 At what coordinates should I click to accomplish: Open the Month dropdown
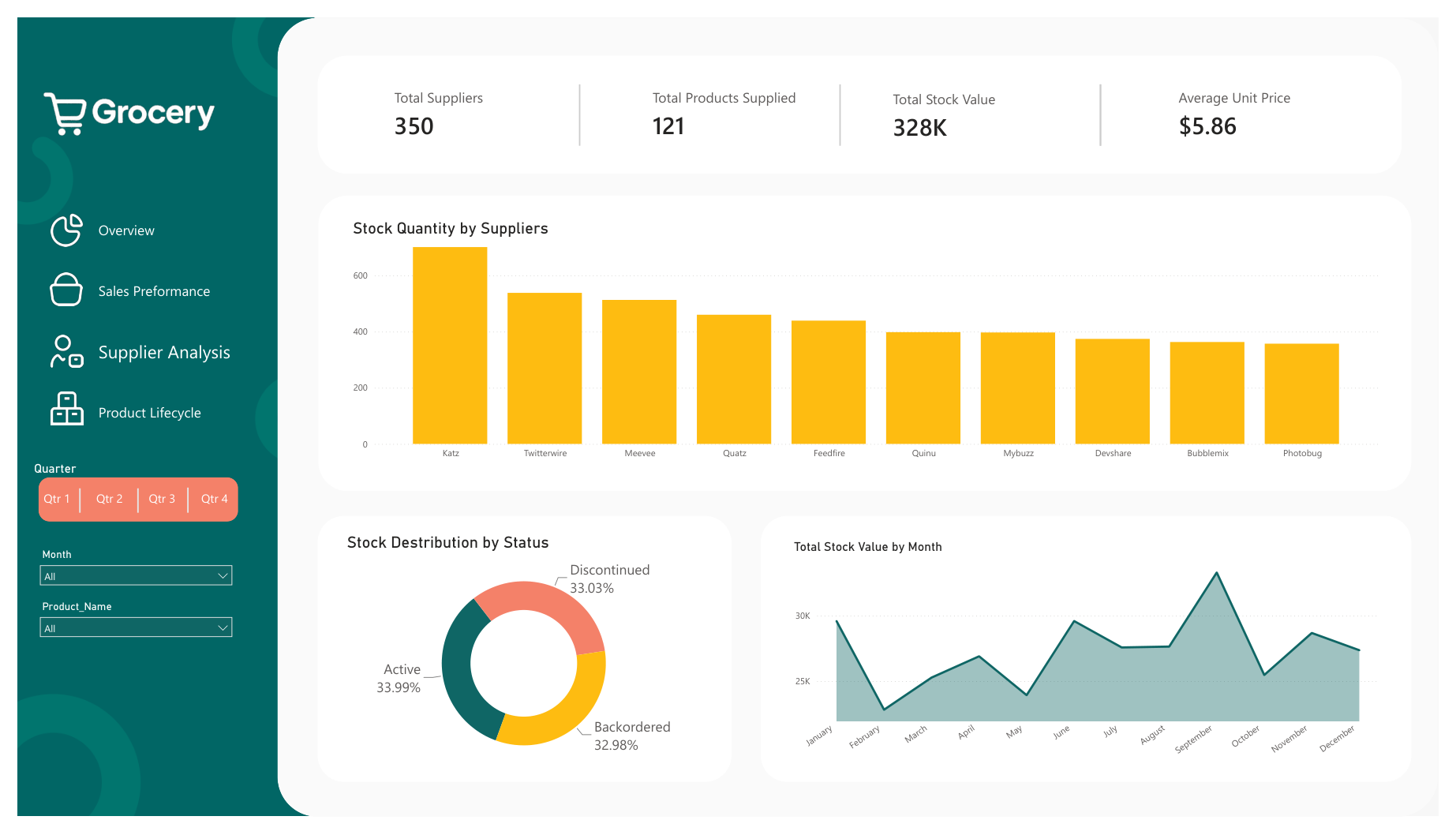click(136, 575)
